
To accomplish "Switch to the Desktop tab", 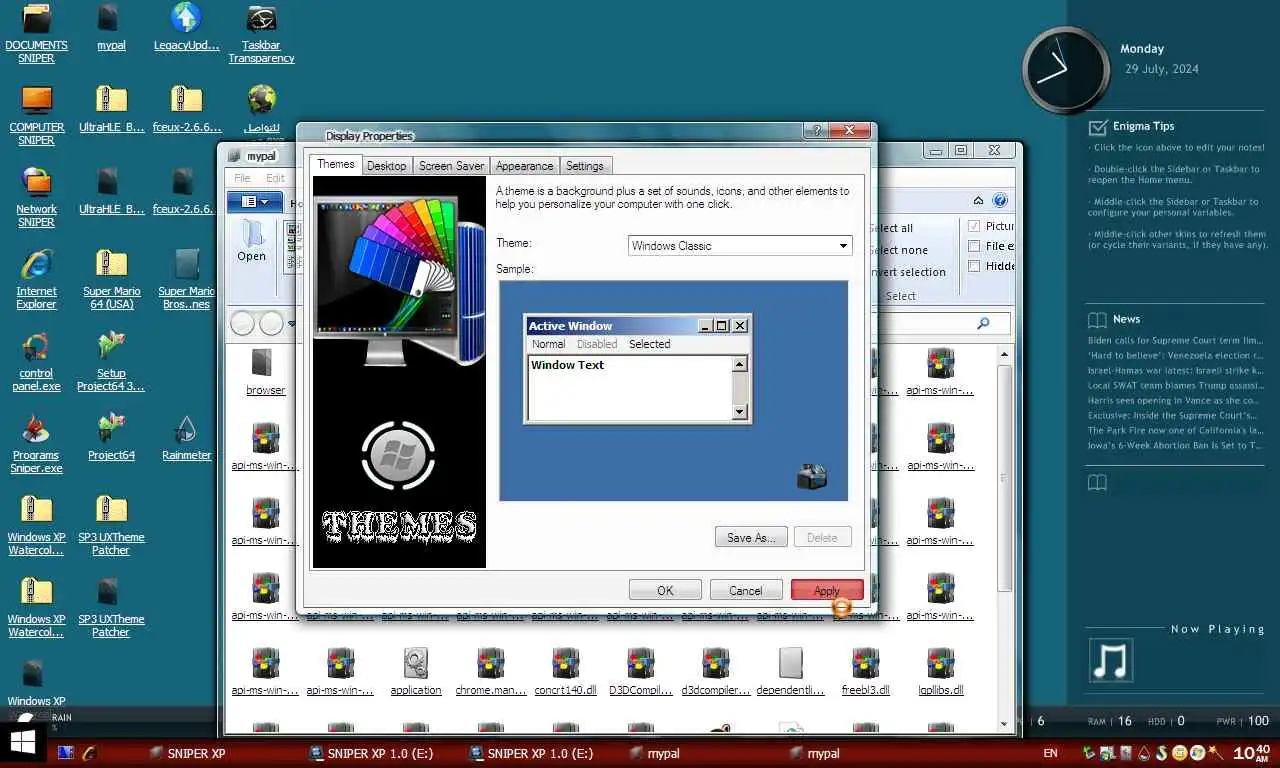I will tap(386, 166).
